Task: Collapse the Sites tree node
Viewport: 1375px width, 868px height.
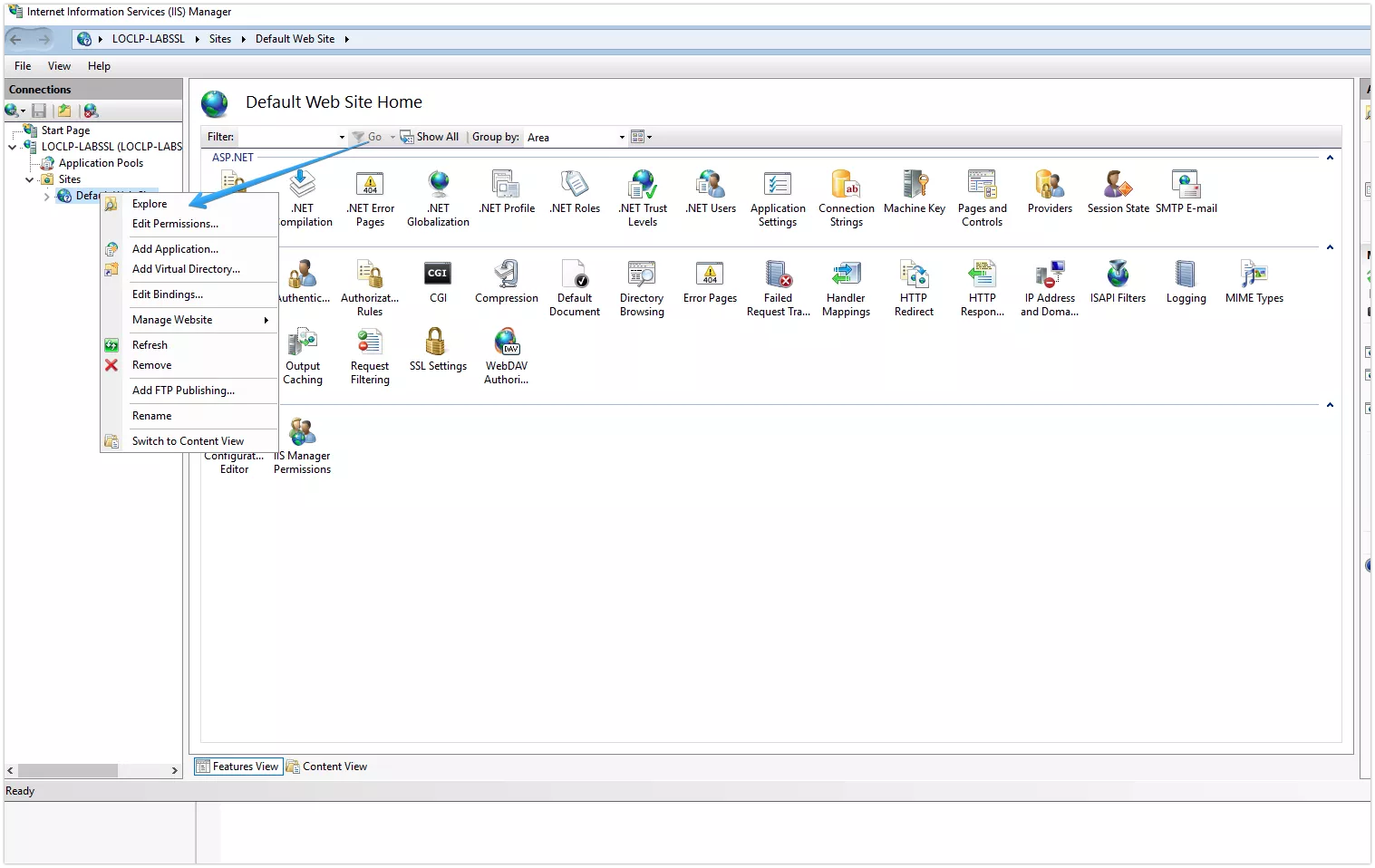Action: point(29,178)
